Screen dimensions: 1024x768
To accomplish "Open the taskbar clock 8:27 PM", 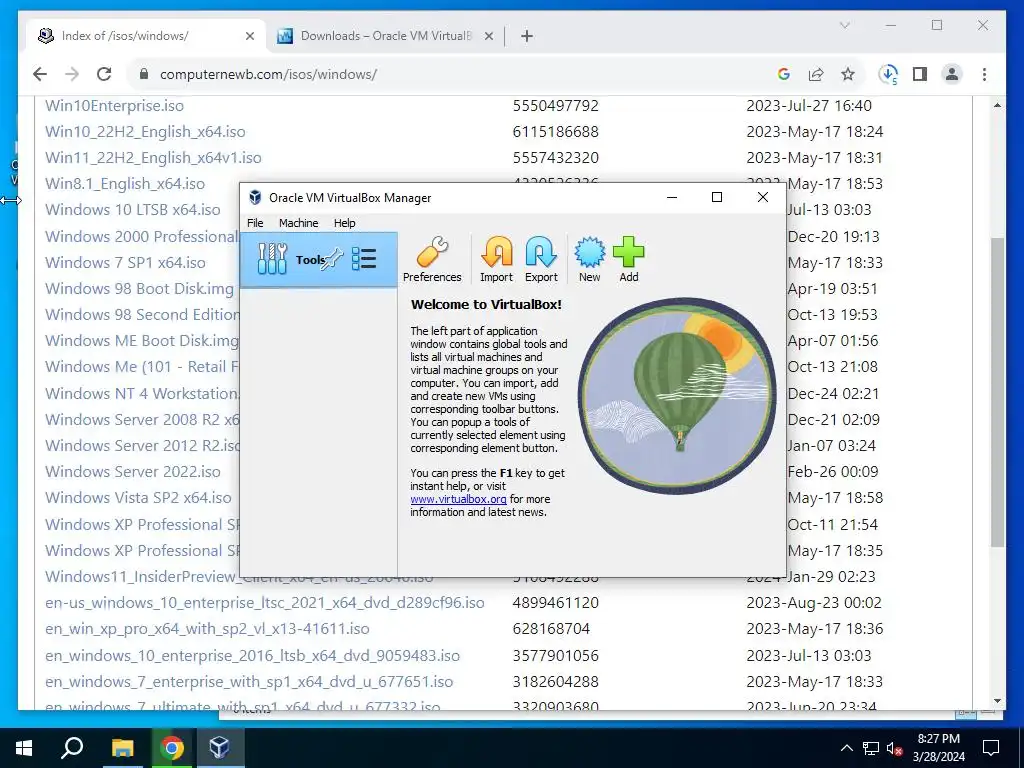I will tap(938, 748).
